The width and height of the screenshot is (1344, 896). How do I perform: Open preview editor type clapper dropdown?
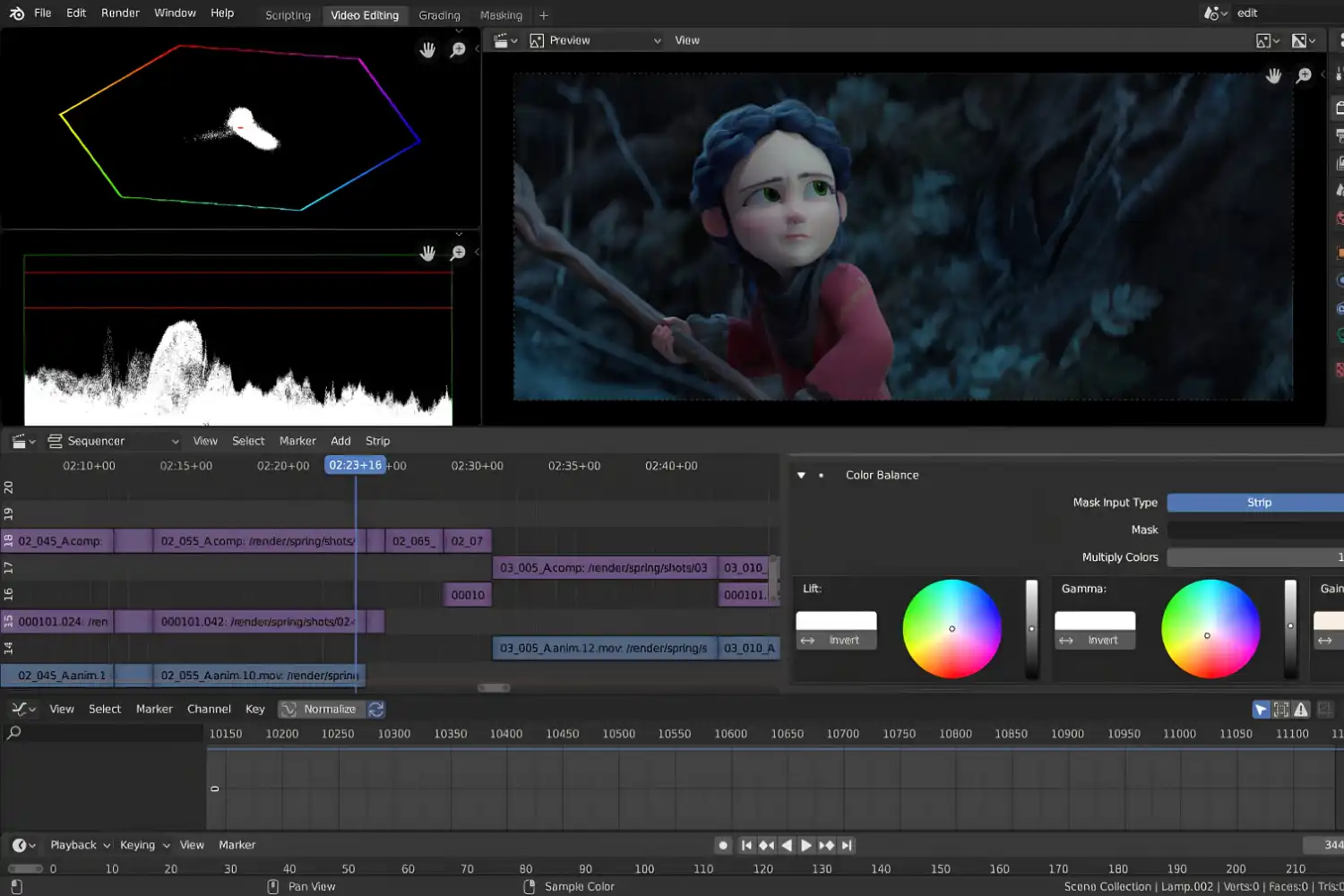pos(506,40)
